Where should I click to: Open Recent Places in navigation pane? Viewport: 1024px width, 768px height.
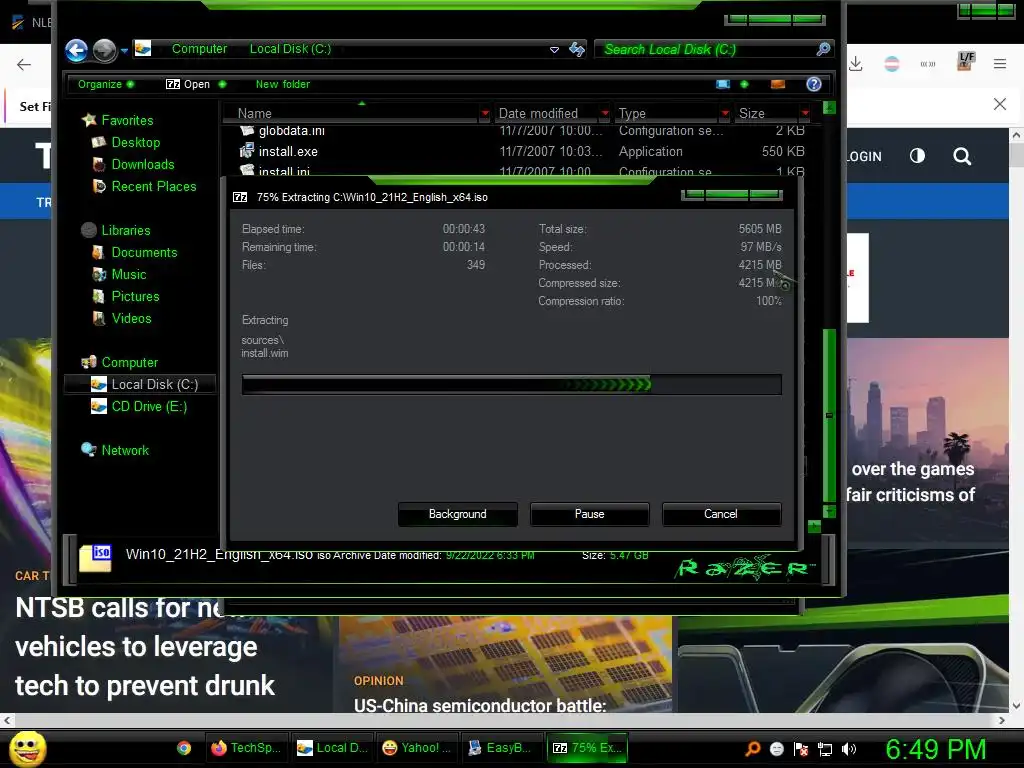pos(153,187)
